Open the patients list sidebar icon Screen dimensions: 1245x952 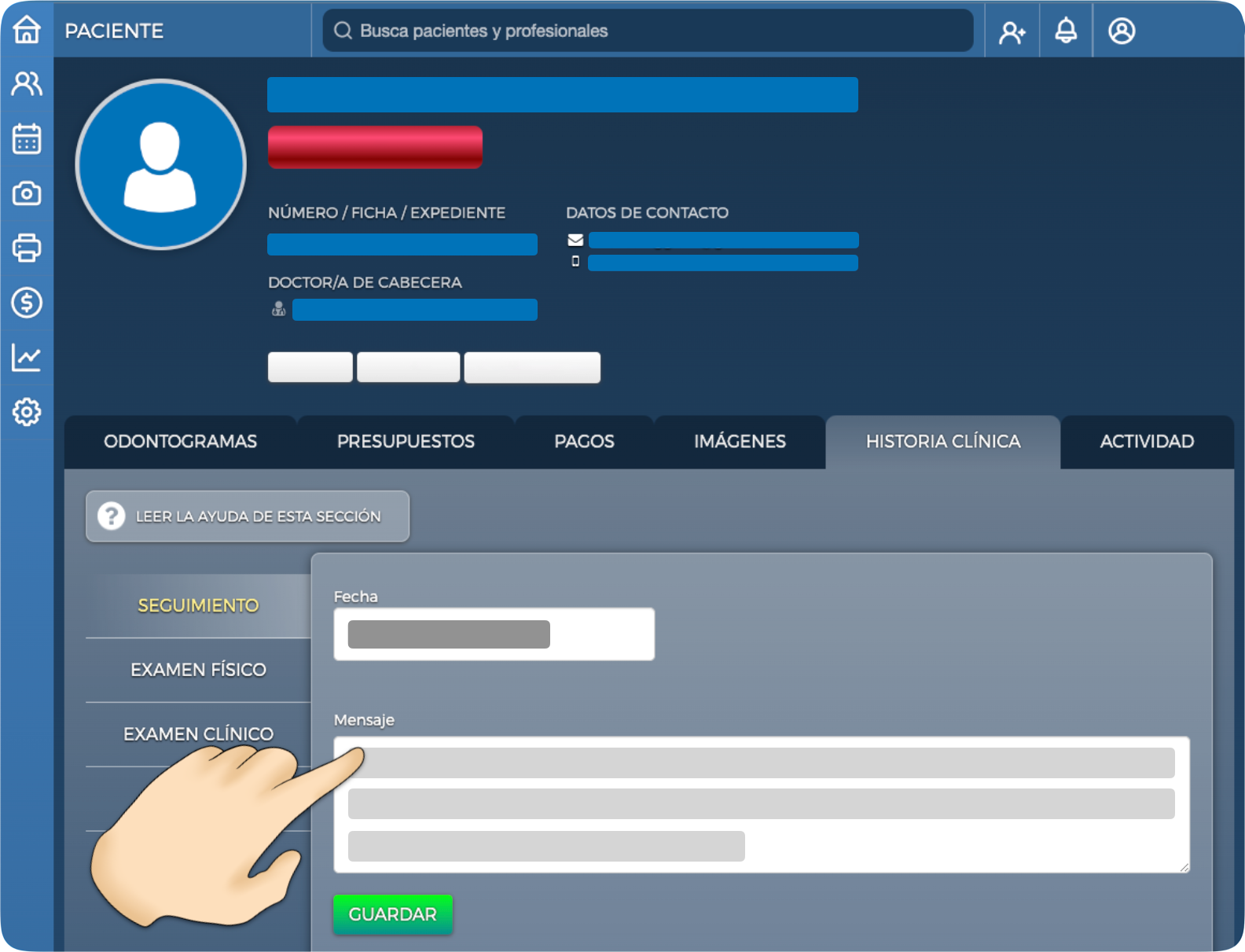[x=27, y=83]
